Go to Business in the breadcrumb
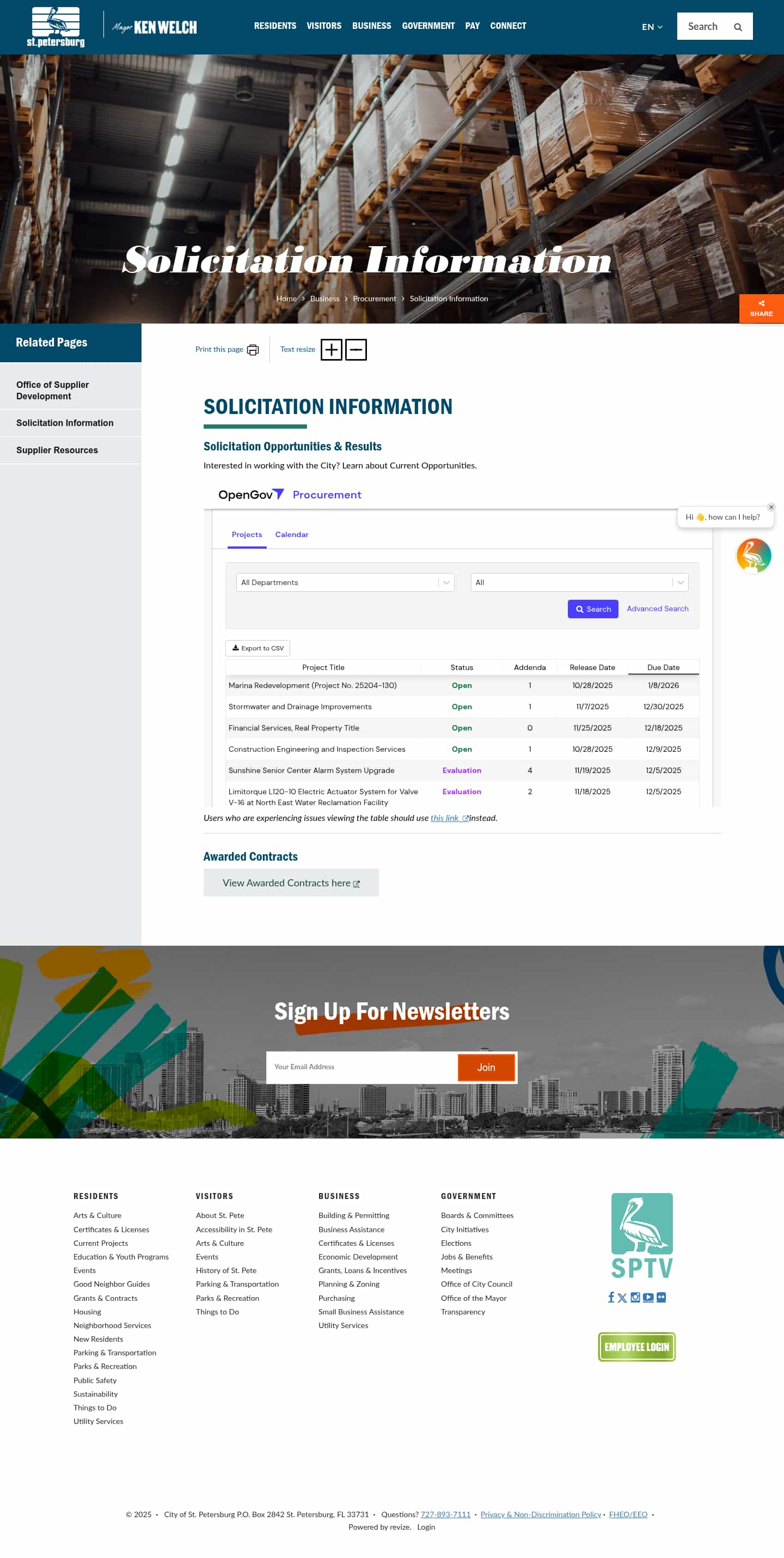Image resolution: width=784 pixels, height=1558 pixels. pos(324,299)
